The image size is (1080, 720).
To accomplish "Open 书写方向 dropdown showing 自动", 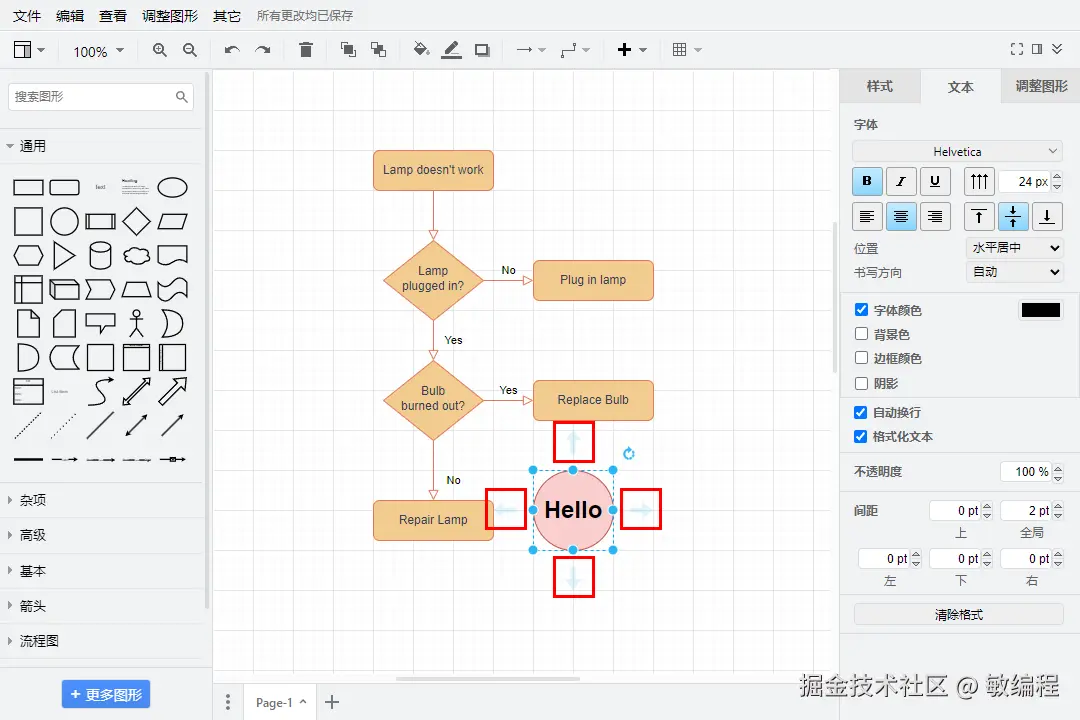I will [1015, 272].
